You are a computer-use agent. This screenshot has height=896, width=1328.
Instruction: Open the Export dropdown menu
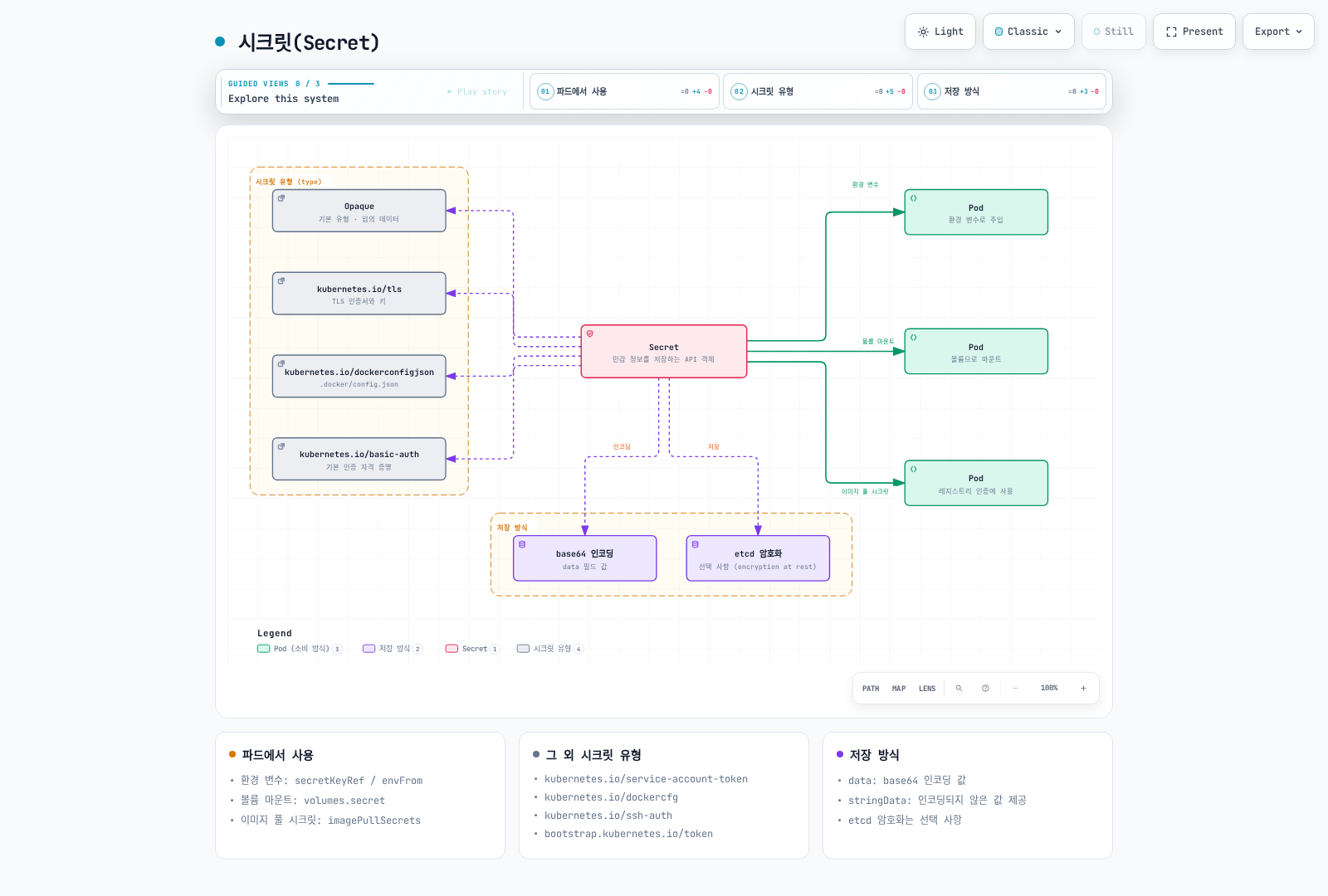tap(1278, 32)
